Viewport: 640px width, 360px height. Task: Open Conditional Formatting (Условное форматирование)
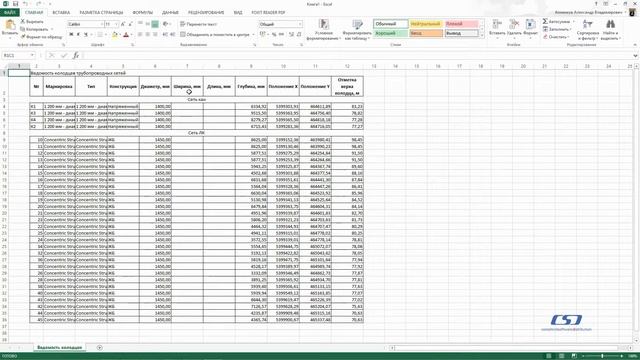[323, 29]
